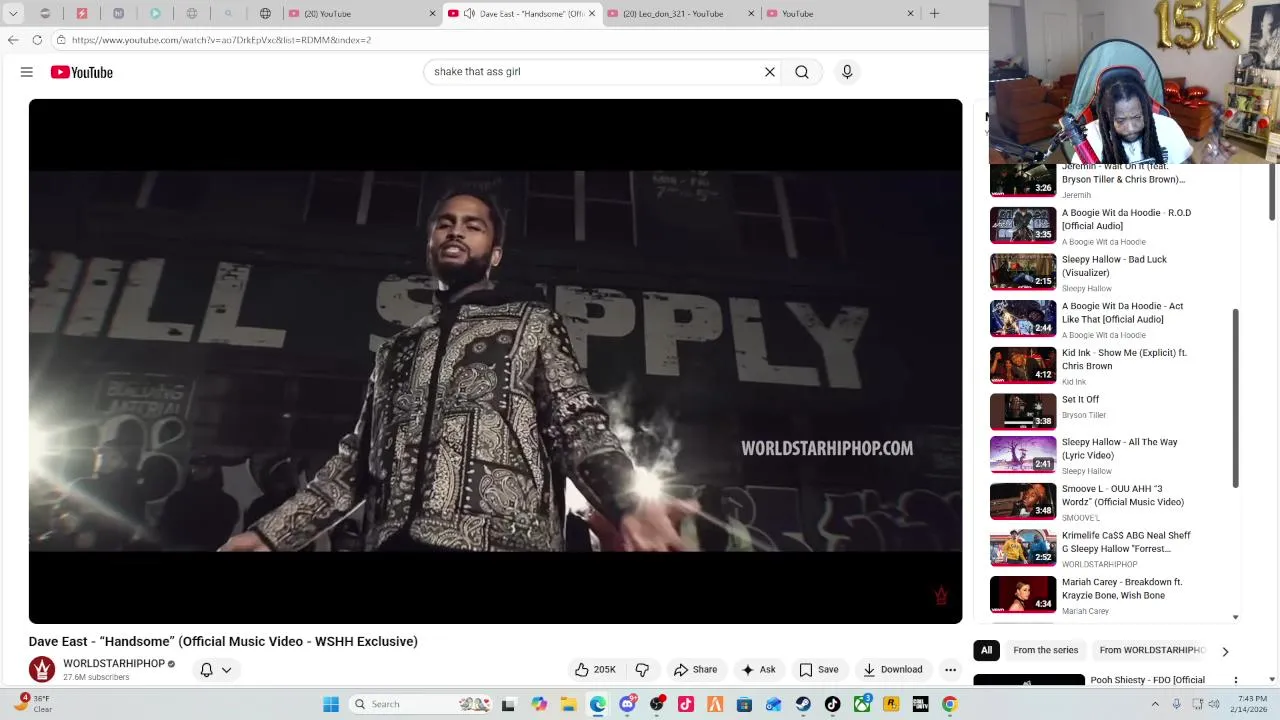Switch to the last 'YouTube' browser tab
1280x720 pixels.
click(x=840, y=14)
